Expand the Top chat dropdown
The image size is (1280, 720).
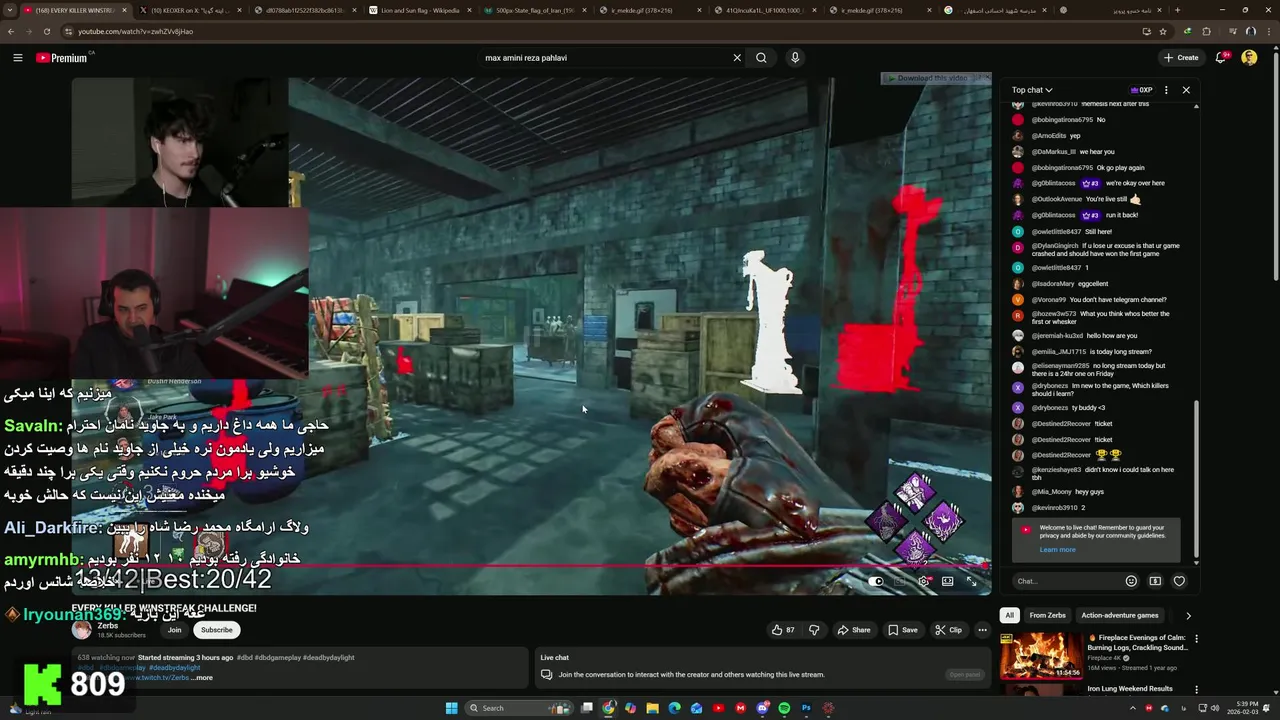click(1032, 90)
